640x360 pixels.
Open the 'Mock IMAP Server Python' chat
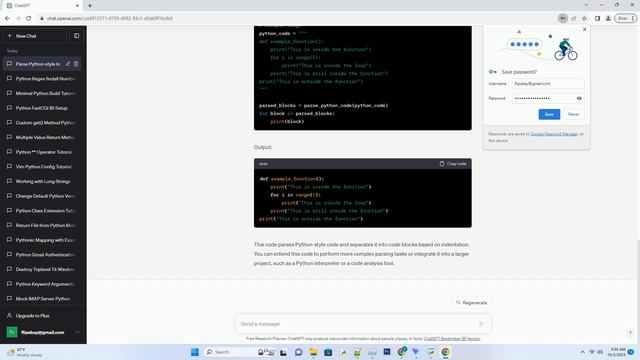tap(42, 299)
